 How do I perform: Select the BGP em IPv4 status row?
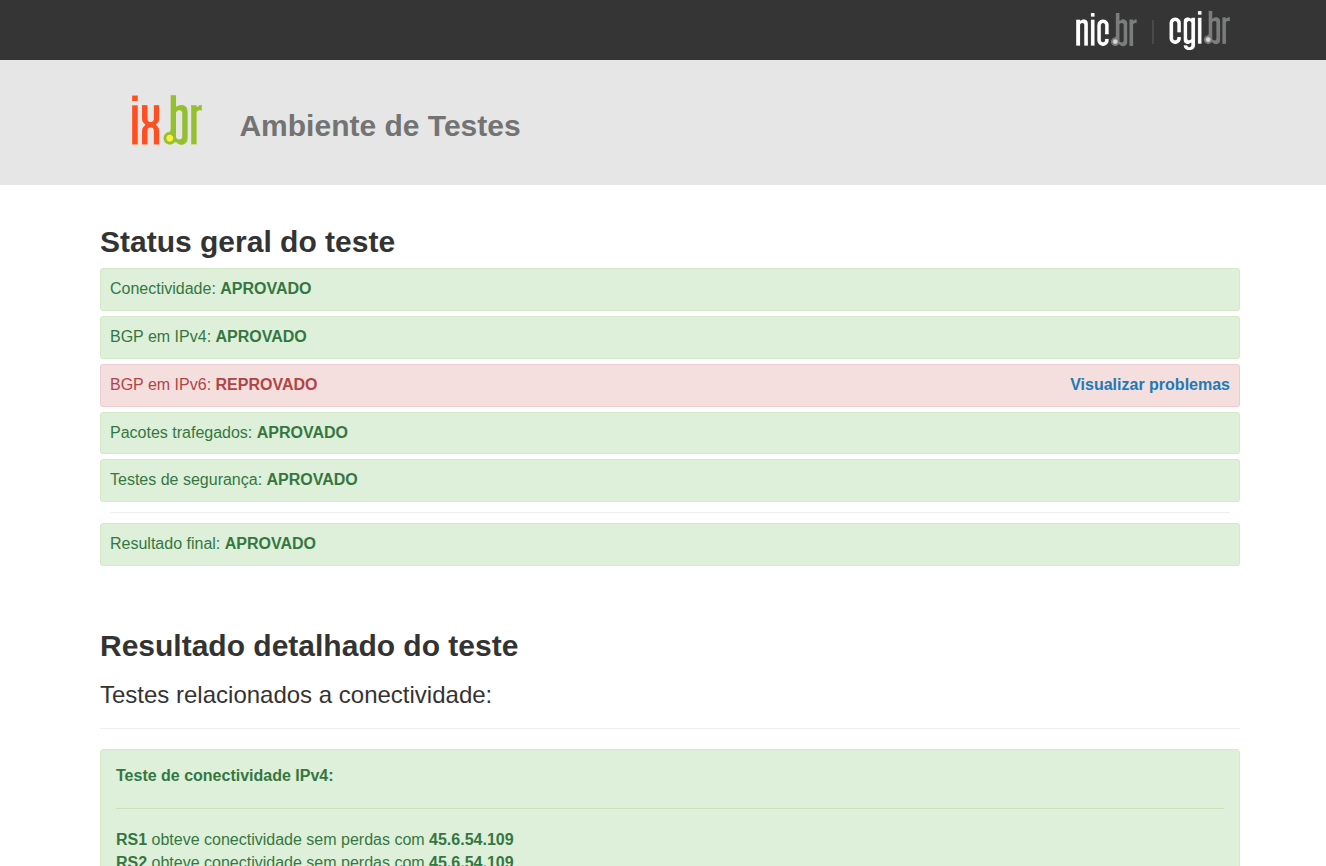tap(669, 337)
